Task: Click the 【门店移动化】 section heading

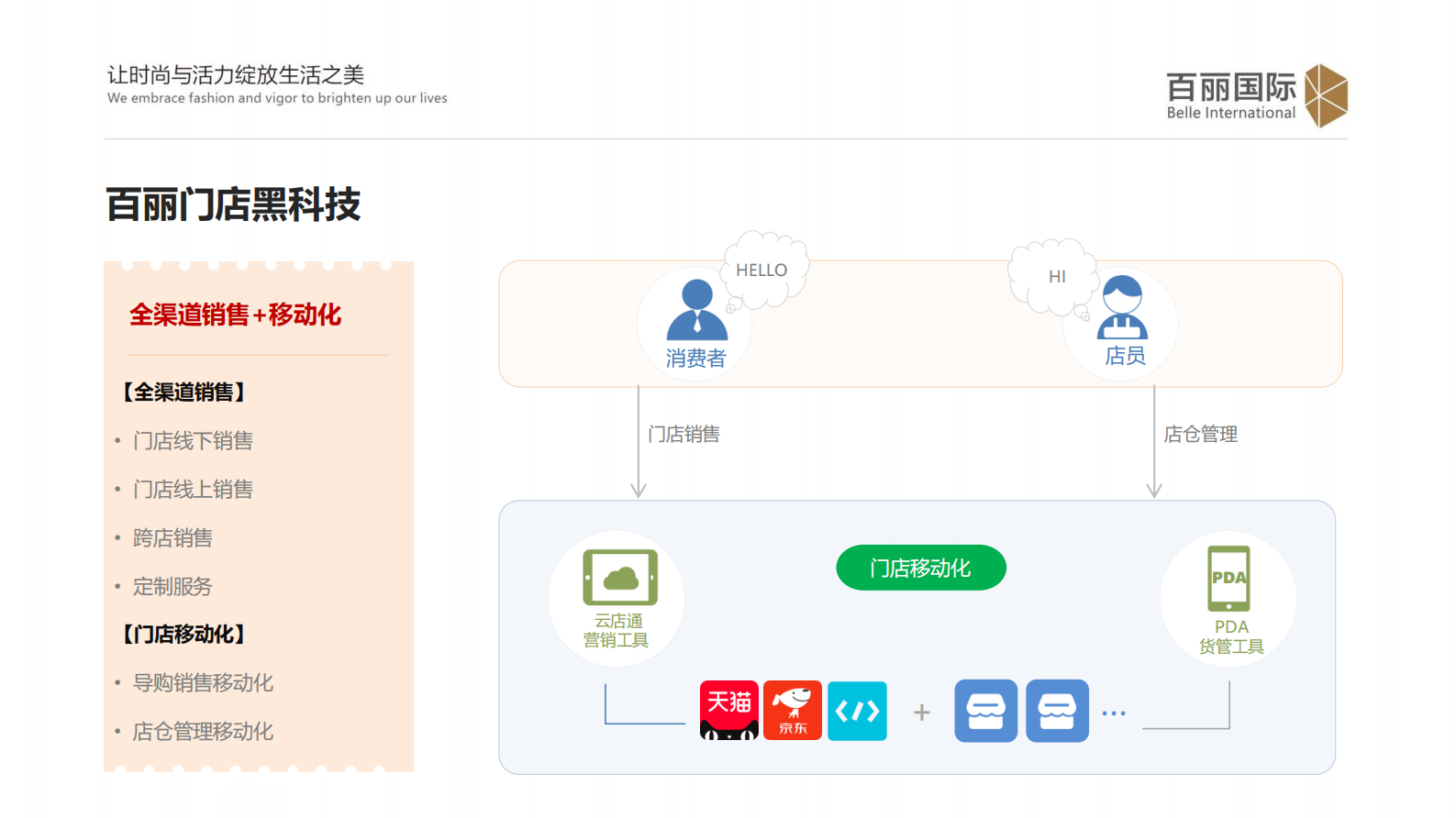Action: [x=184, y=635]
